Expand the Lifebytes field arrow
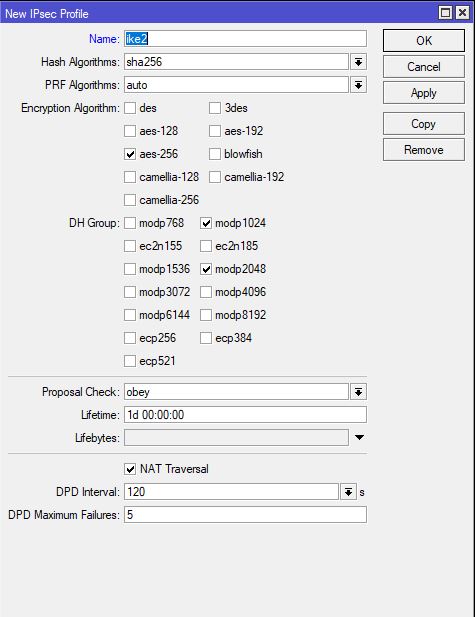Image resolution: width=475 pixels, height=617 pixels. coord(359,437)
